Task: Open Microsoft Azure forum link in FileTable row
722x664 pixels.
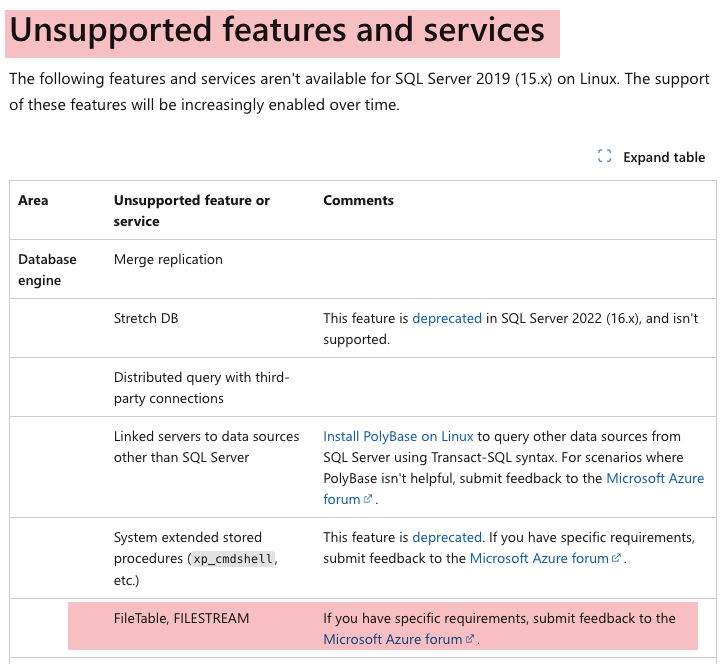Action: tap(392, 639)
